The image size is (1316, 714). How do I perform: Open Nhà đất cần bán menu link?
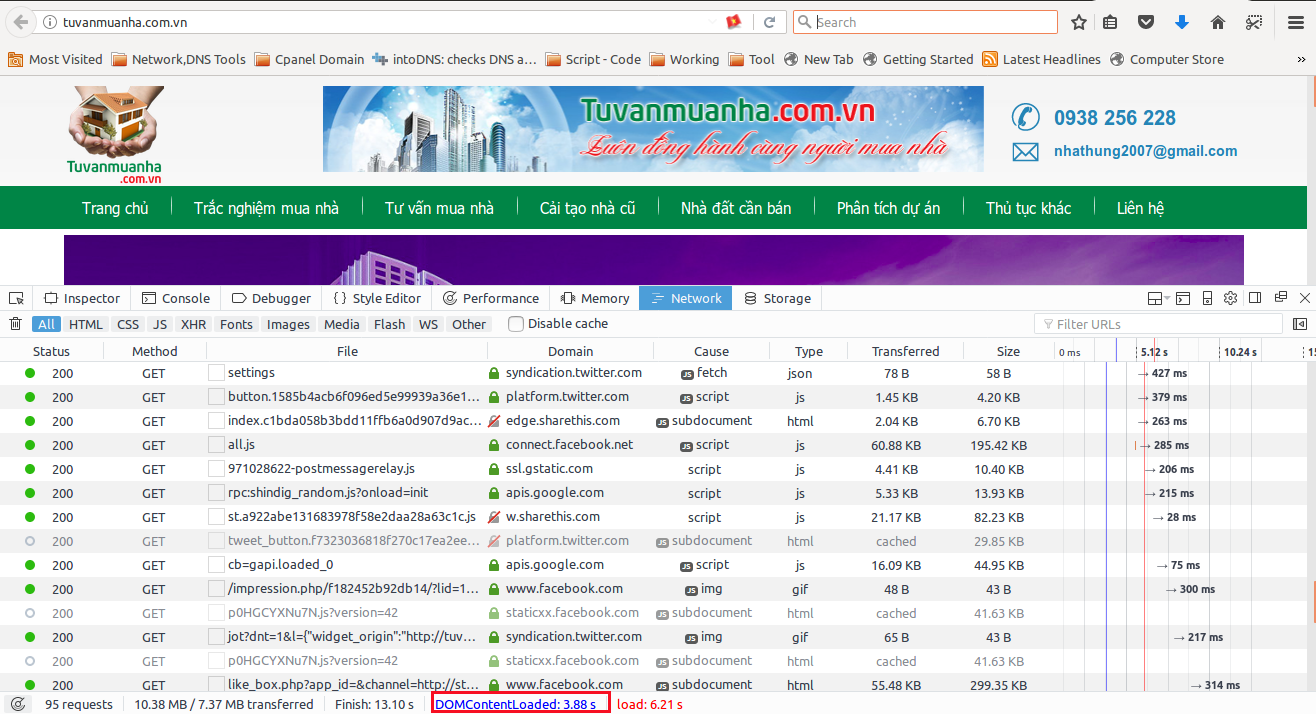pos(736,208)
